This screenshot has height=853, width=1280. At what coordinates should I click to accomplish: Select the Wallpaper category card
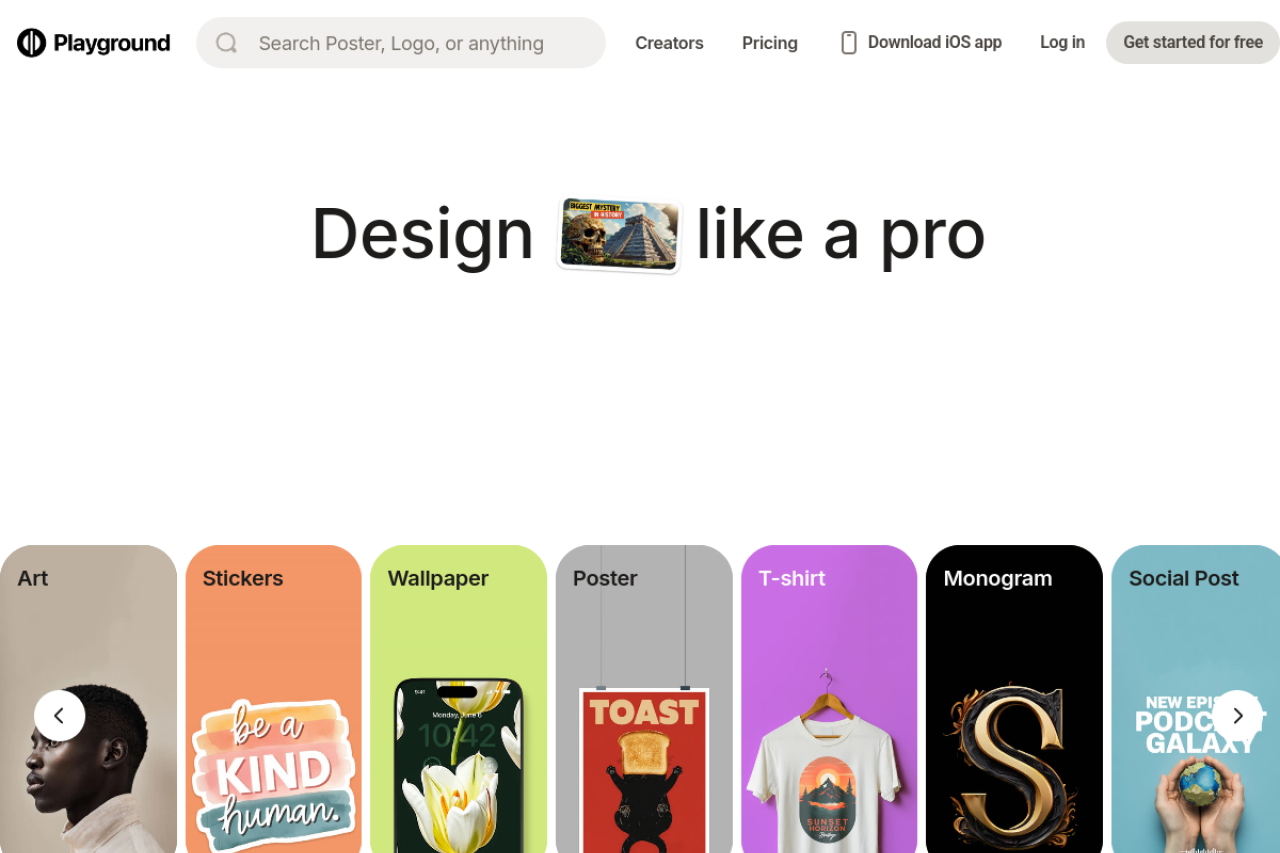tap(458, 699)
